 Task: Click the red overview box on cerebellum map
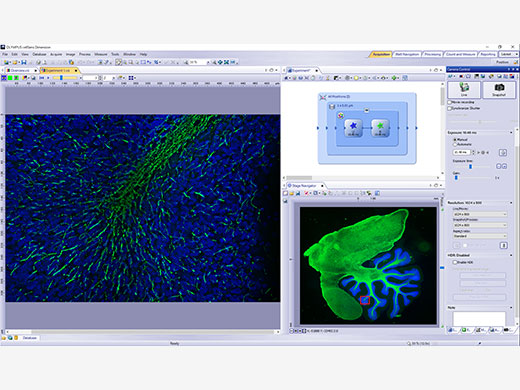point(365,300)
